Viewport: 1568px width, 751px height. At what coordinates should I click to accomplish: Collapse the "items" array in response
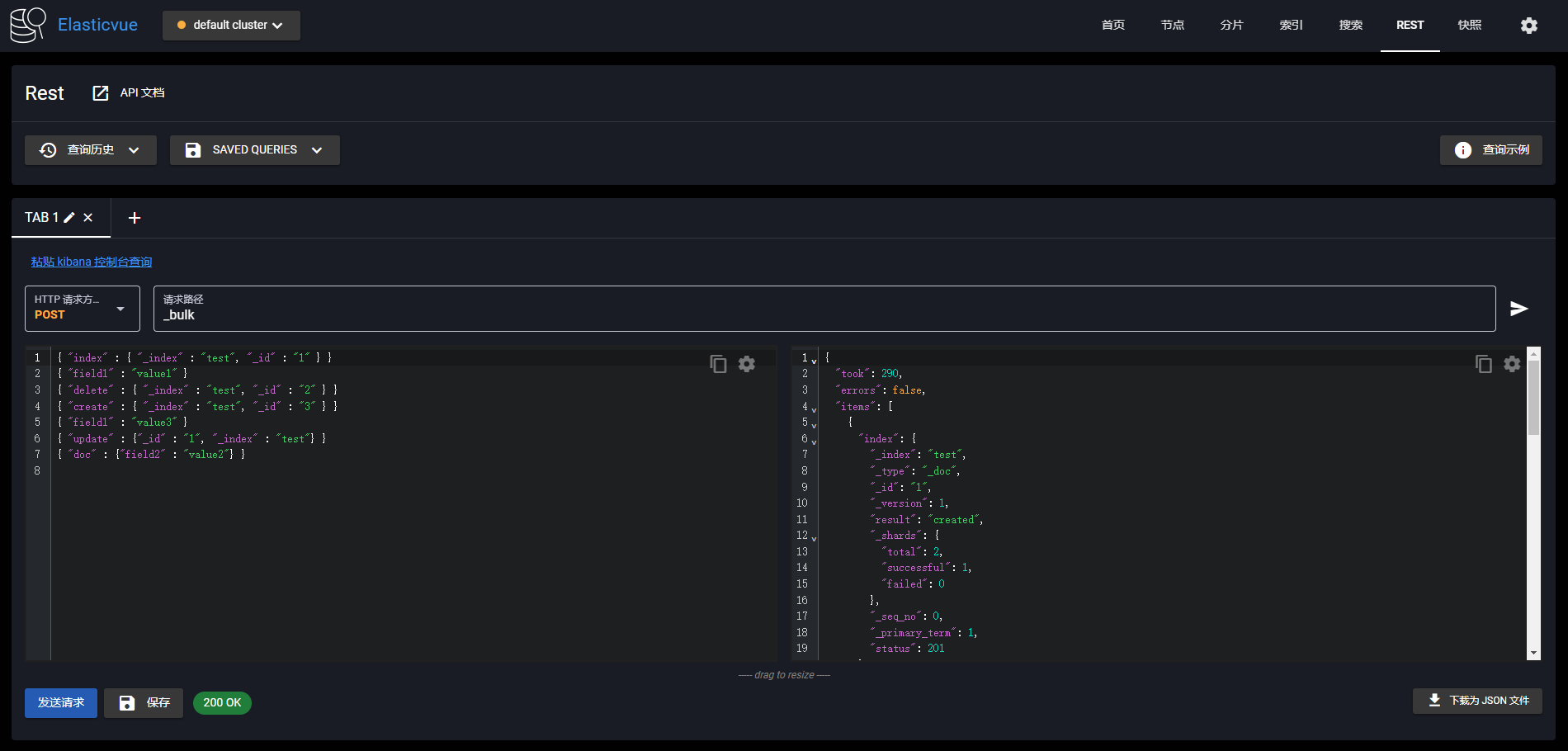pyautogui.click(x=814, y=409)
